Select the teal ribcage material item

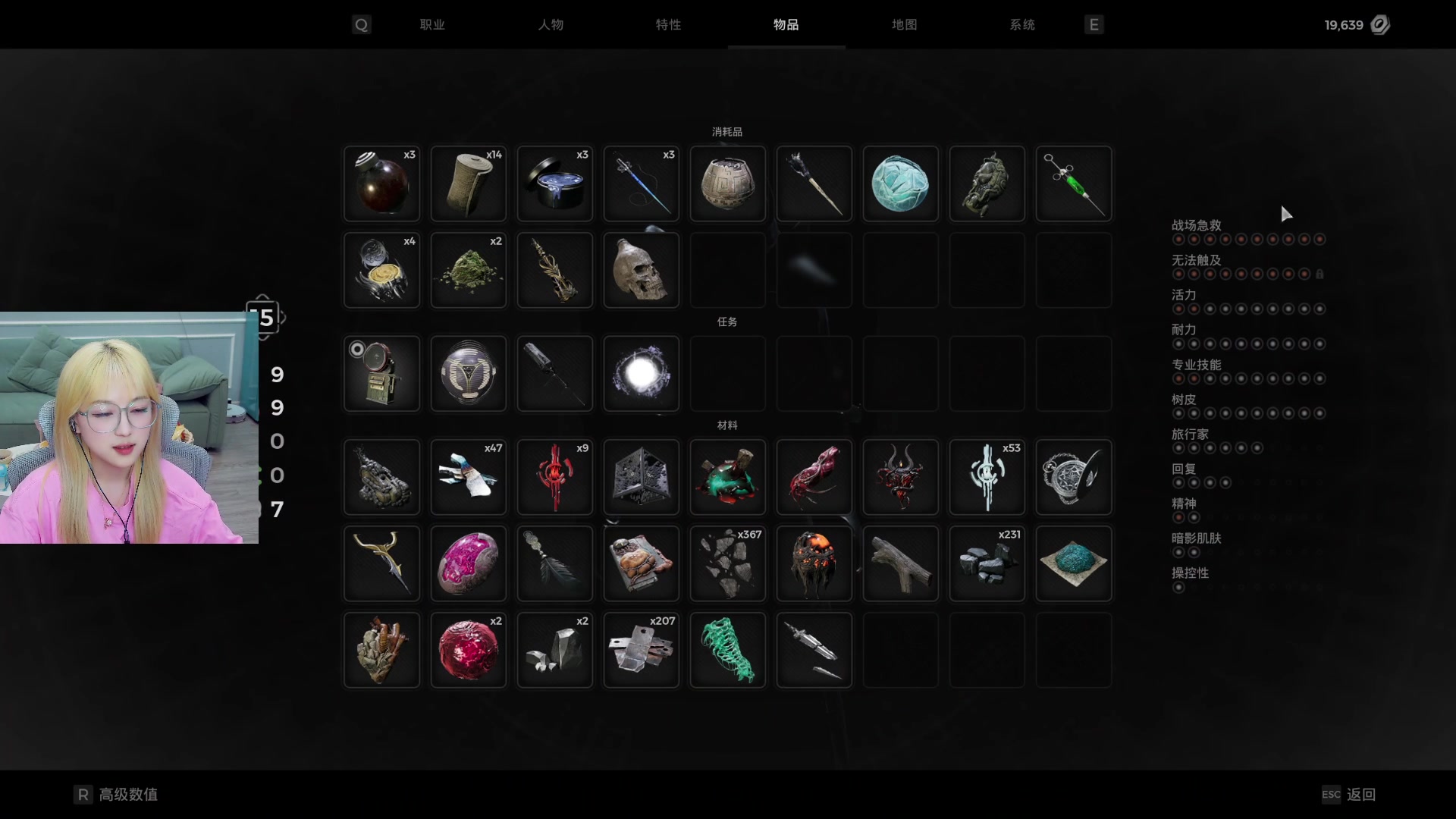pos(728,650)
